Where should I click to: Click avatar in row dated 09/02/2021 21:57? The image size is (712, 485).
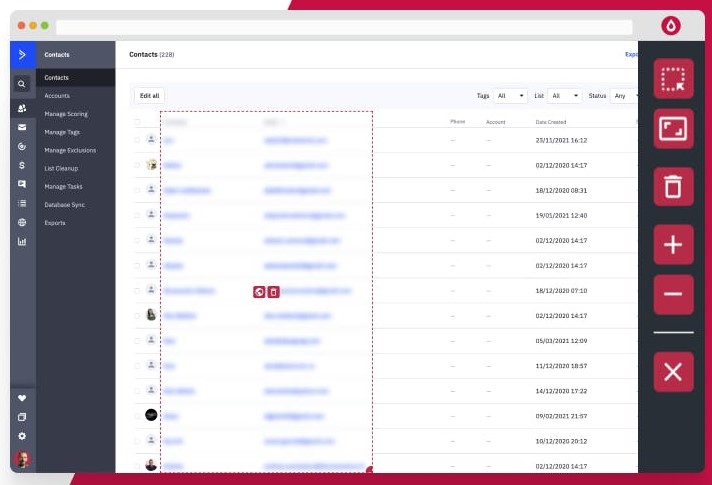pos(151,415)
